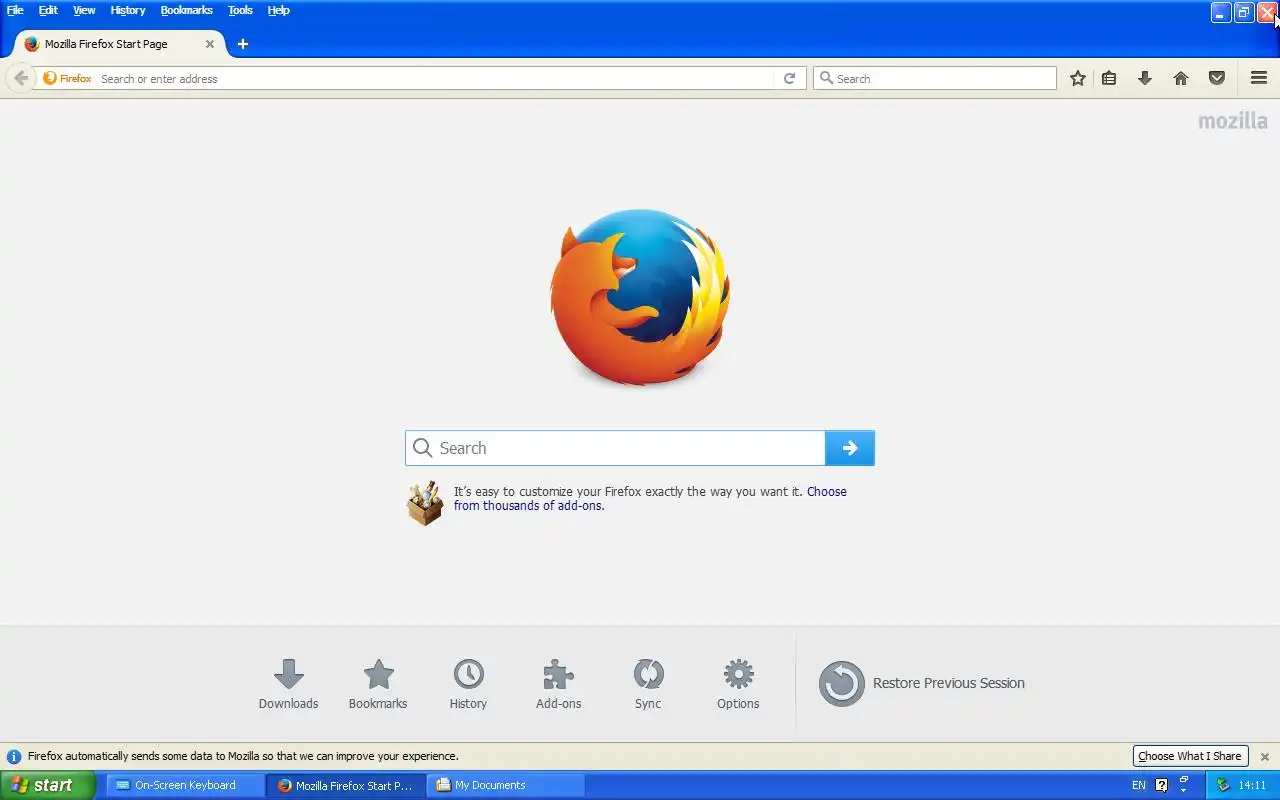Open a new tab with plus button
The image size is (1280, 800).
point(243,44)
